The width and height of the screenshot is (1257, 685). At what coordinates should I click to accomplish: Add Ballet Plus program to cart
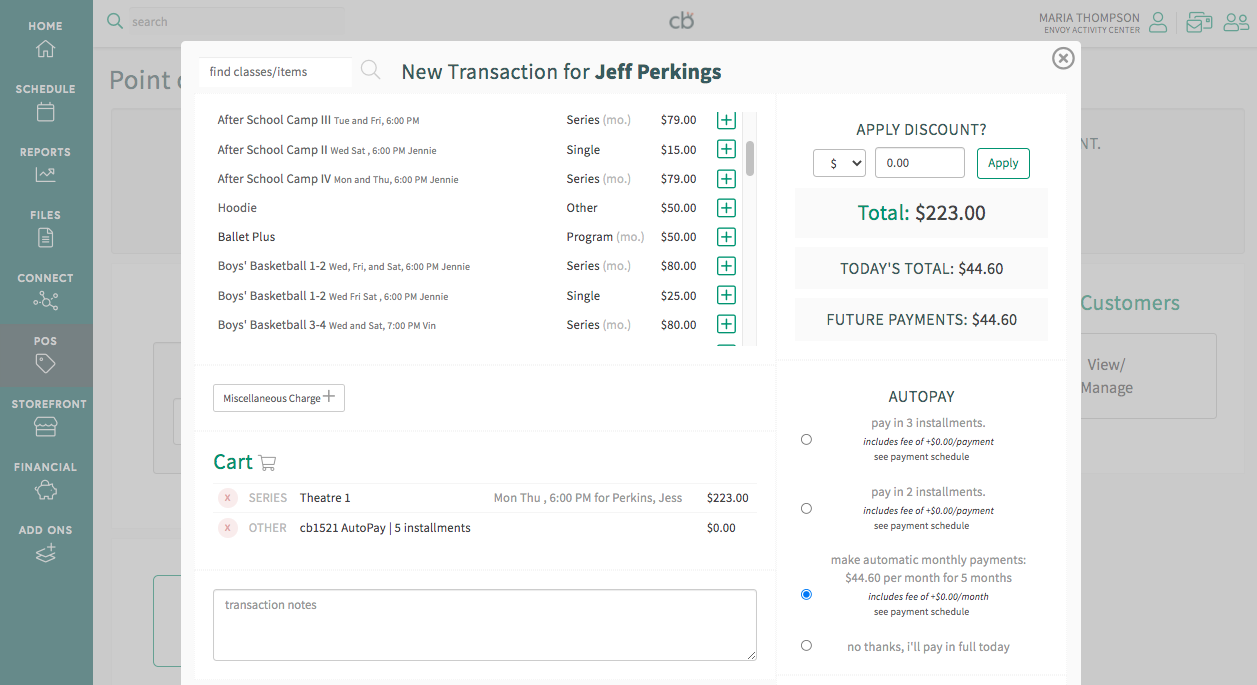tap(726, 237)
